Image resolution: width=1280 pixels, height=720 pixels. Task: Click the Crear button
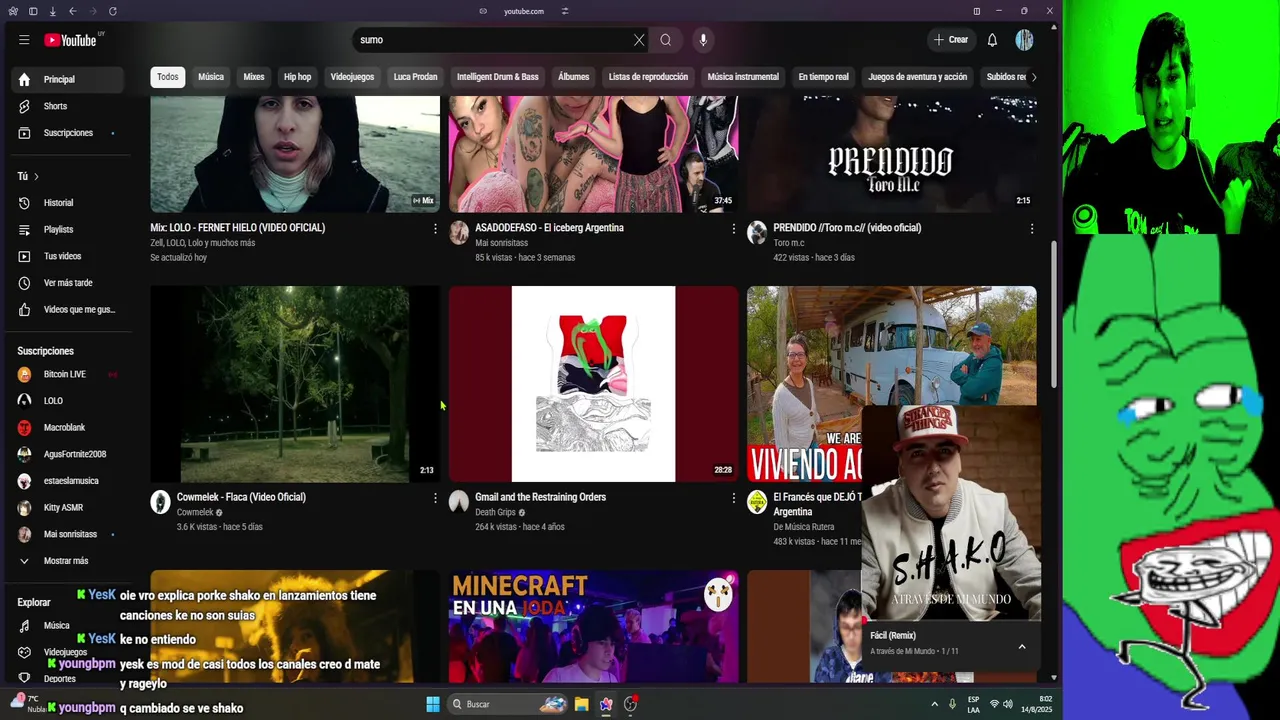tap(950, 40)
